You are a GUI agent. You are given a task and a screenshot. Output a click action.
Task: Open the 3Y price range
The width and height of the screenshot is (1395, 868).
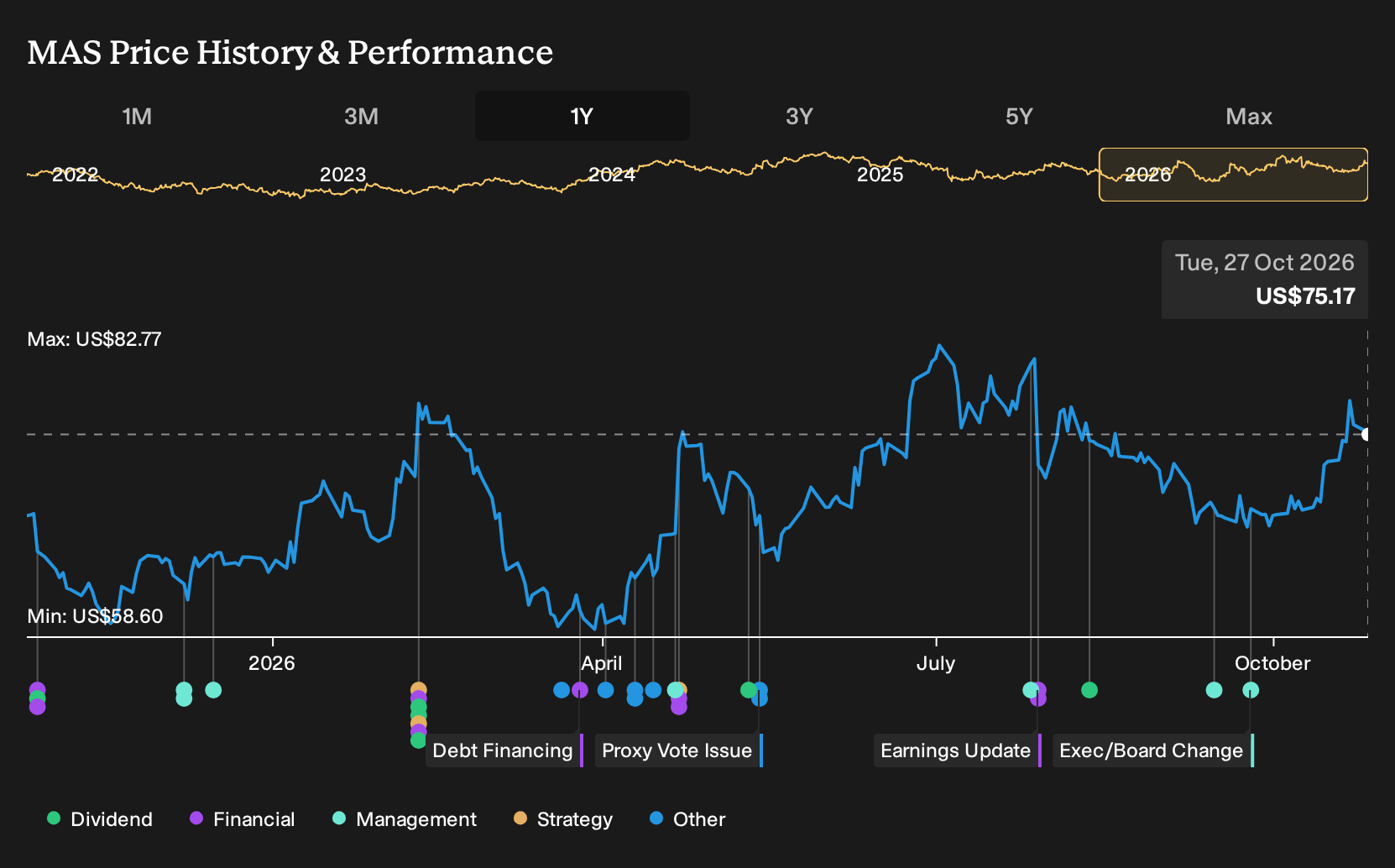pyautogui.click(x=799, y=116)
